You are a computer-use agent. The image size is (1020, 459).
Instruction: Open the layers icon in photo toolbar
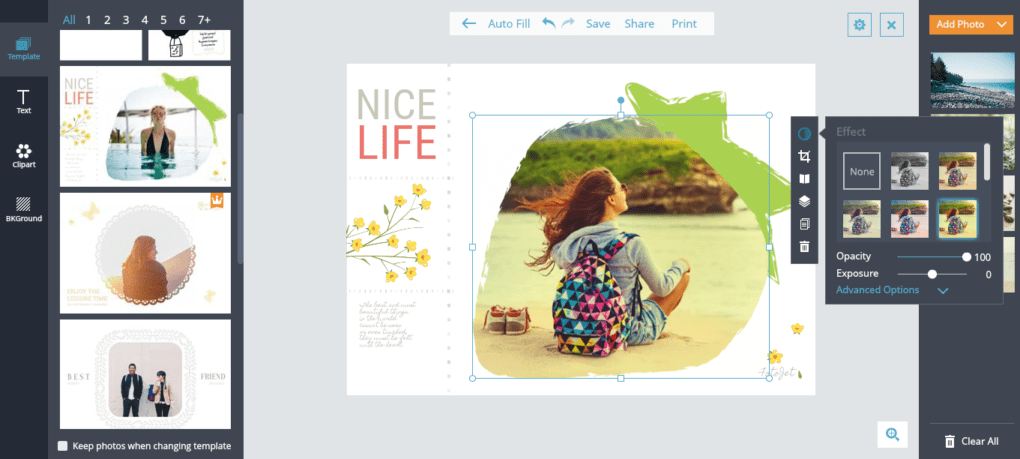(805, 202)
